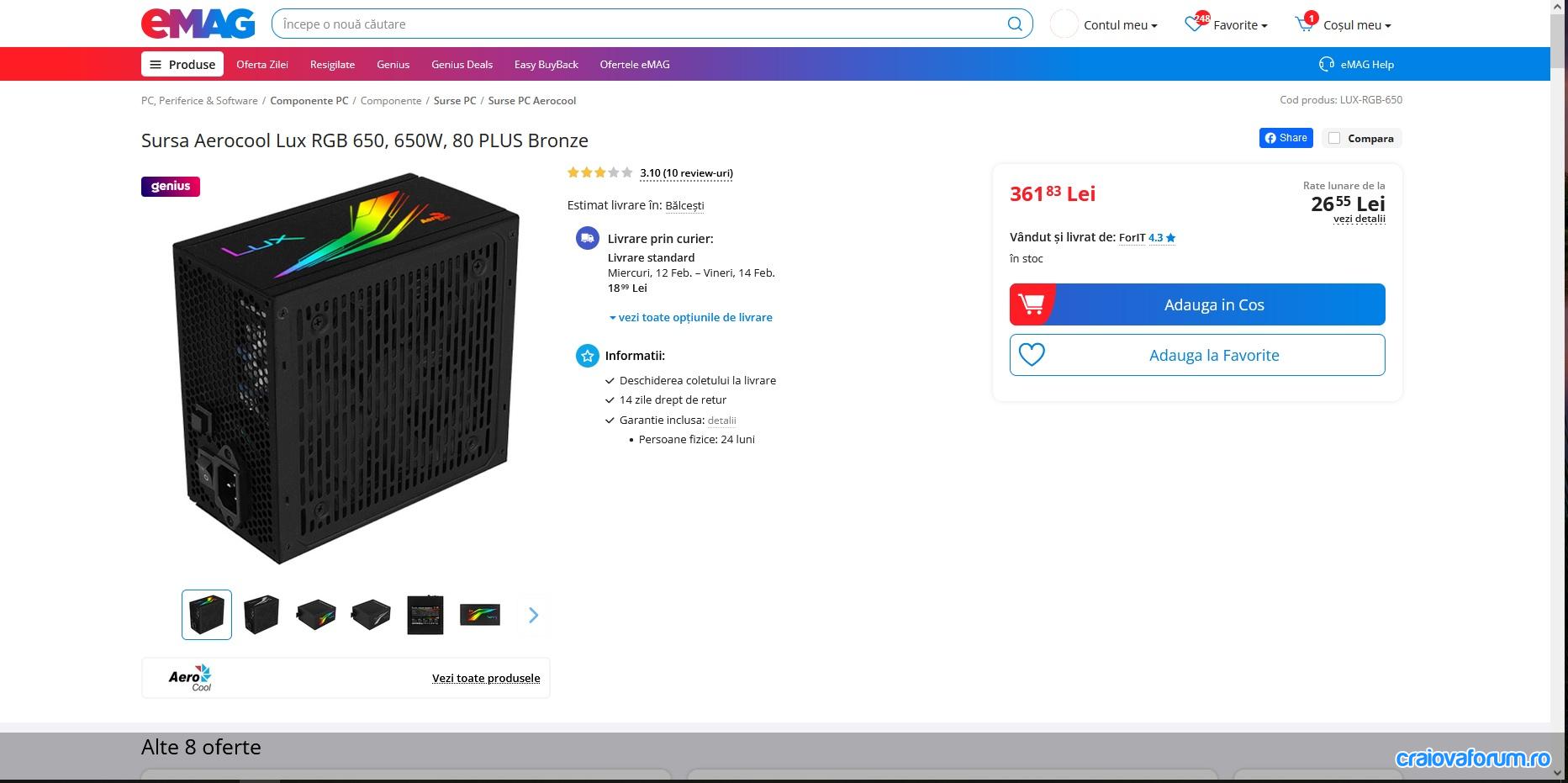
Task: Open the shopping cart icon
Action: [1306, 23]
